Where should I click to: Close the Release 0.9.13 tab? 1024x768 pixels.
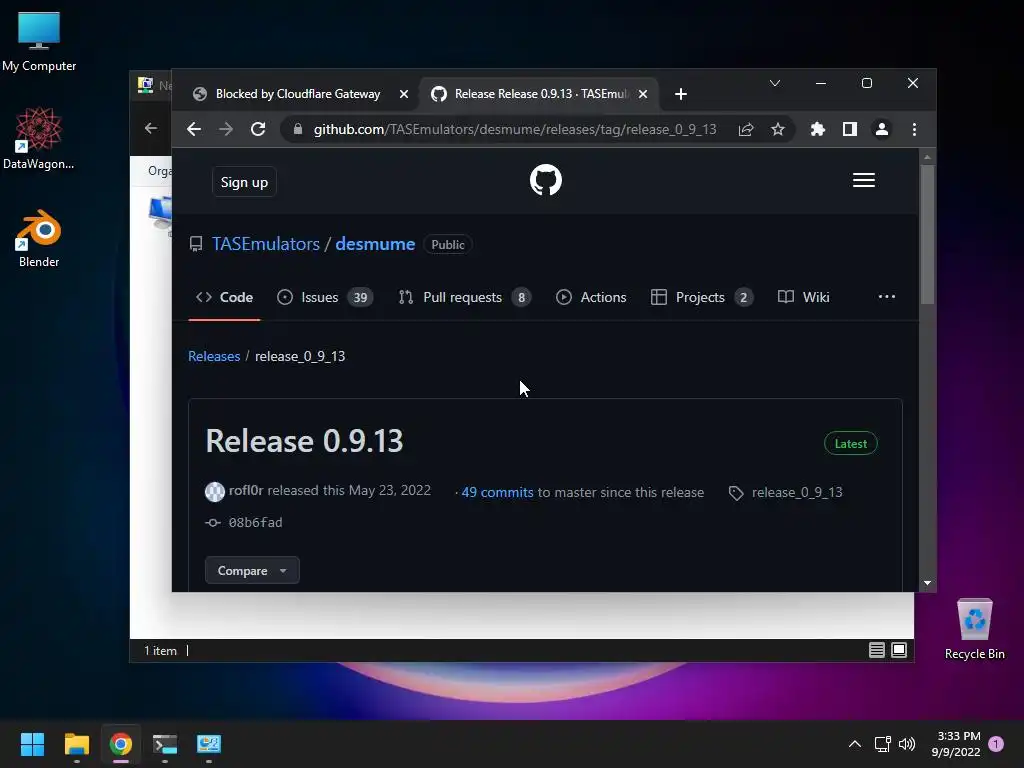point(643,94)
